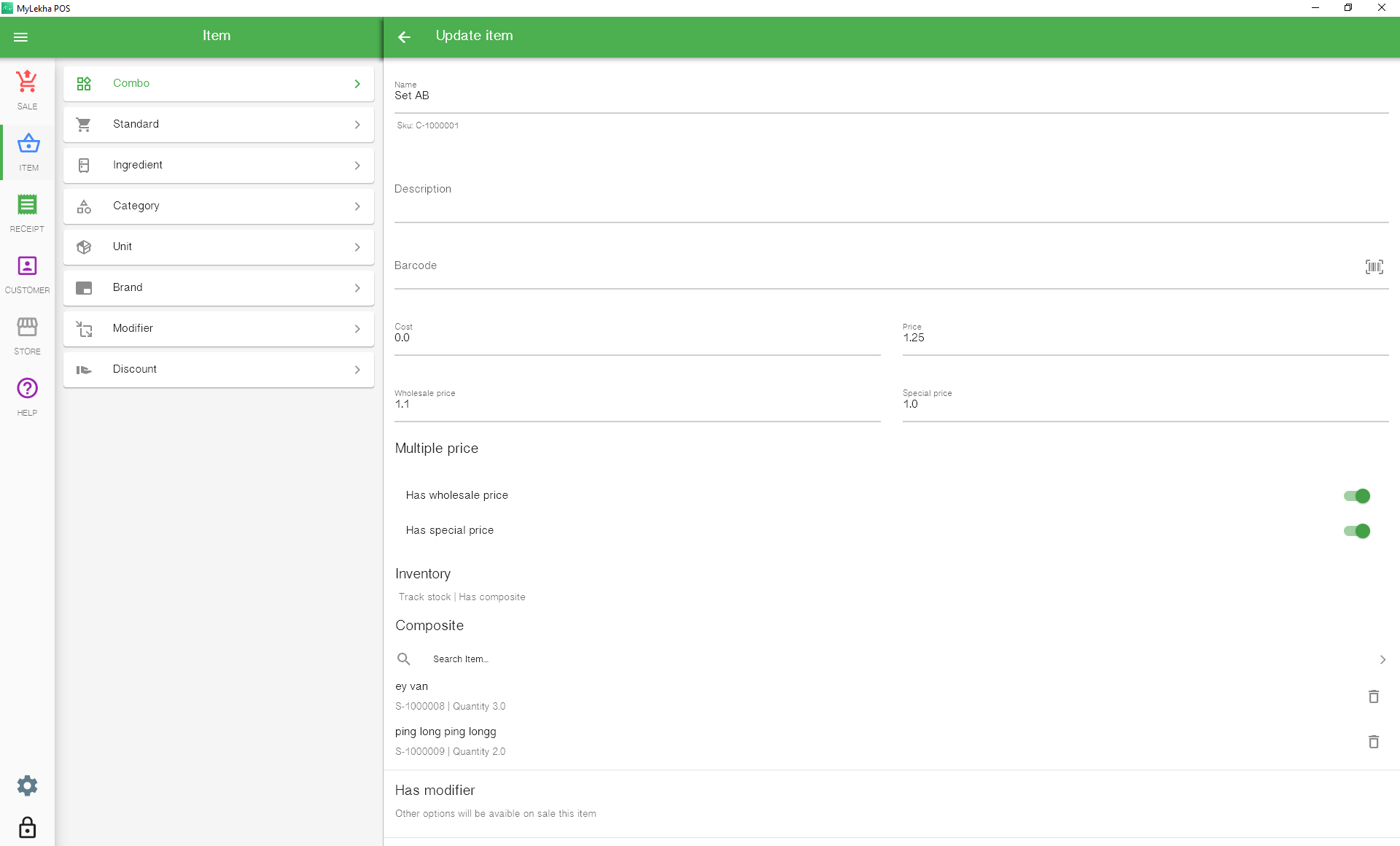This screenshot has height=846, width=1400.
Task: Expand composite Search Item chevron
Action: [x=1382, y=659]
